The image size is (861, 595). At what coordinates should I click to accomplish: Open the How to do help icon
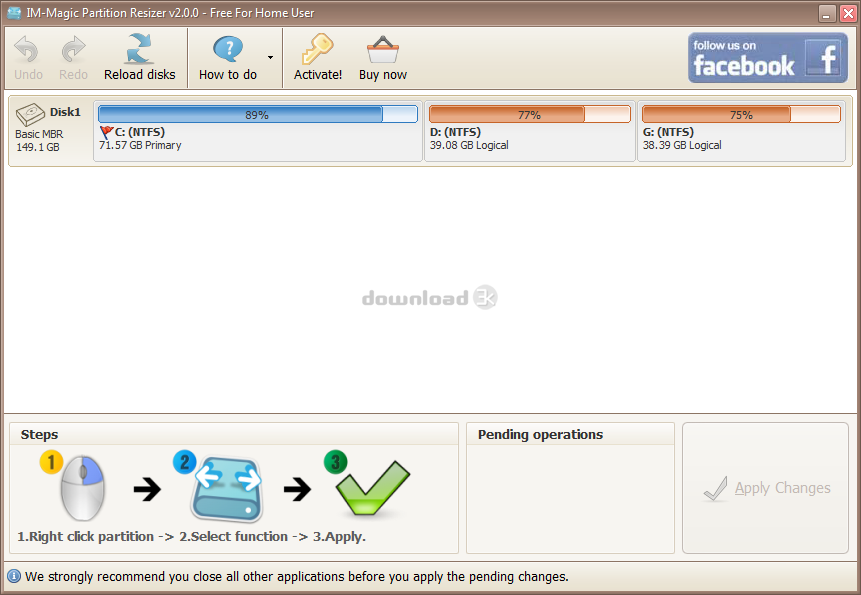pos(228,49)
